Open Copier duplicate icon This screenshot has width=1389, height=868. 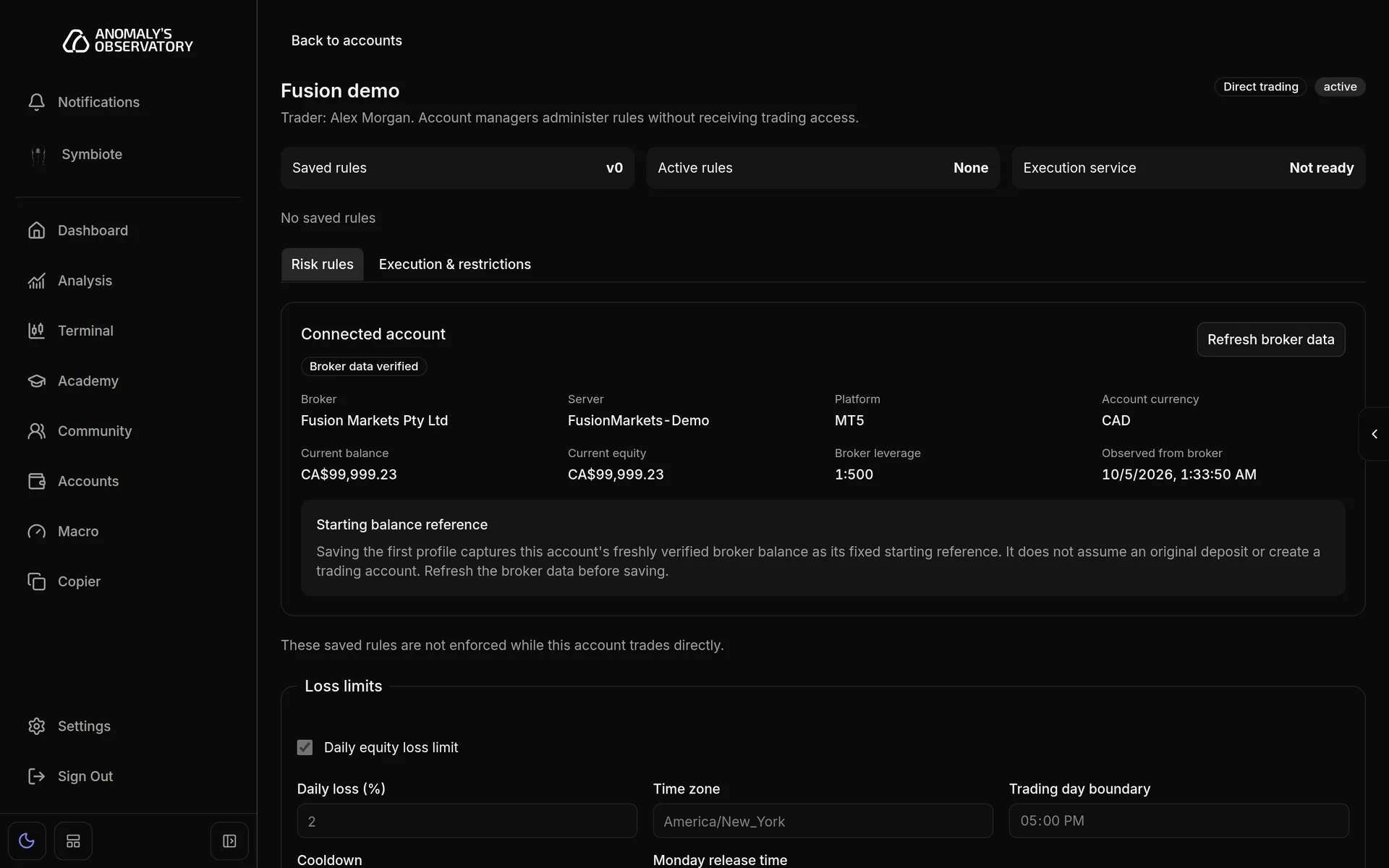click(37, 582)
